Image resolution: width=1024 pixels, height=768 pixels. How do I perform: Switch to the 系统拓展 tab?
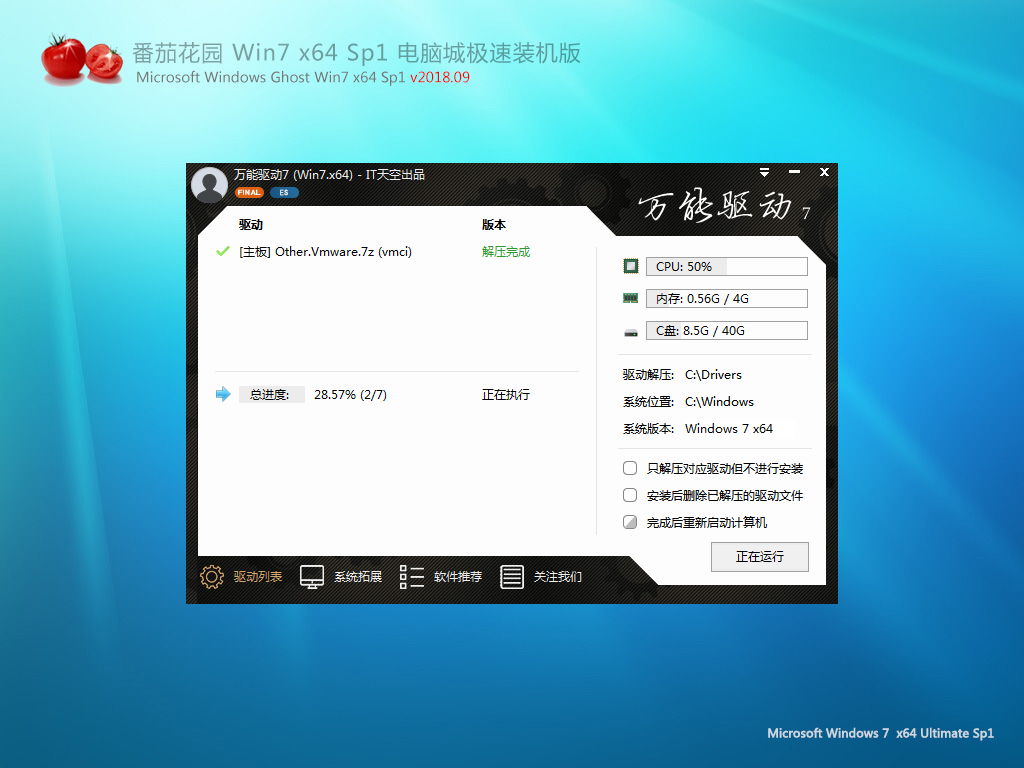coord(358,577)
